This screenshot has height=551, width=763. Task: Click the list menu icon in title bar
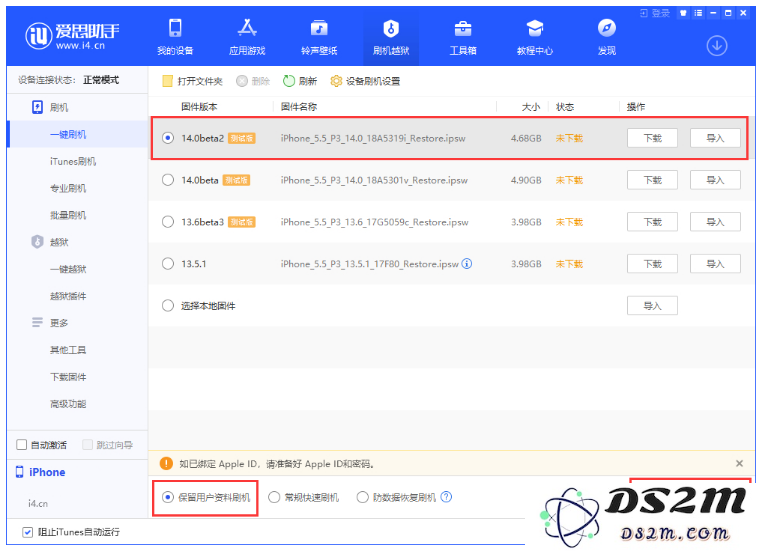(x=698, y=13)
